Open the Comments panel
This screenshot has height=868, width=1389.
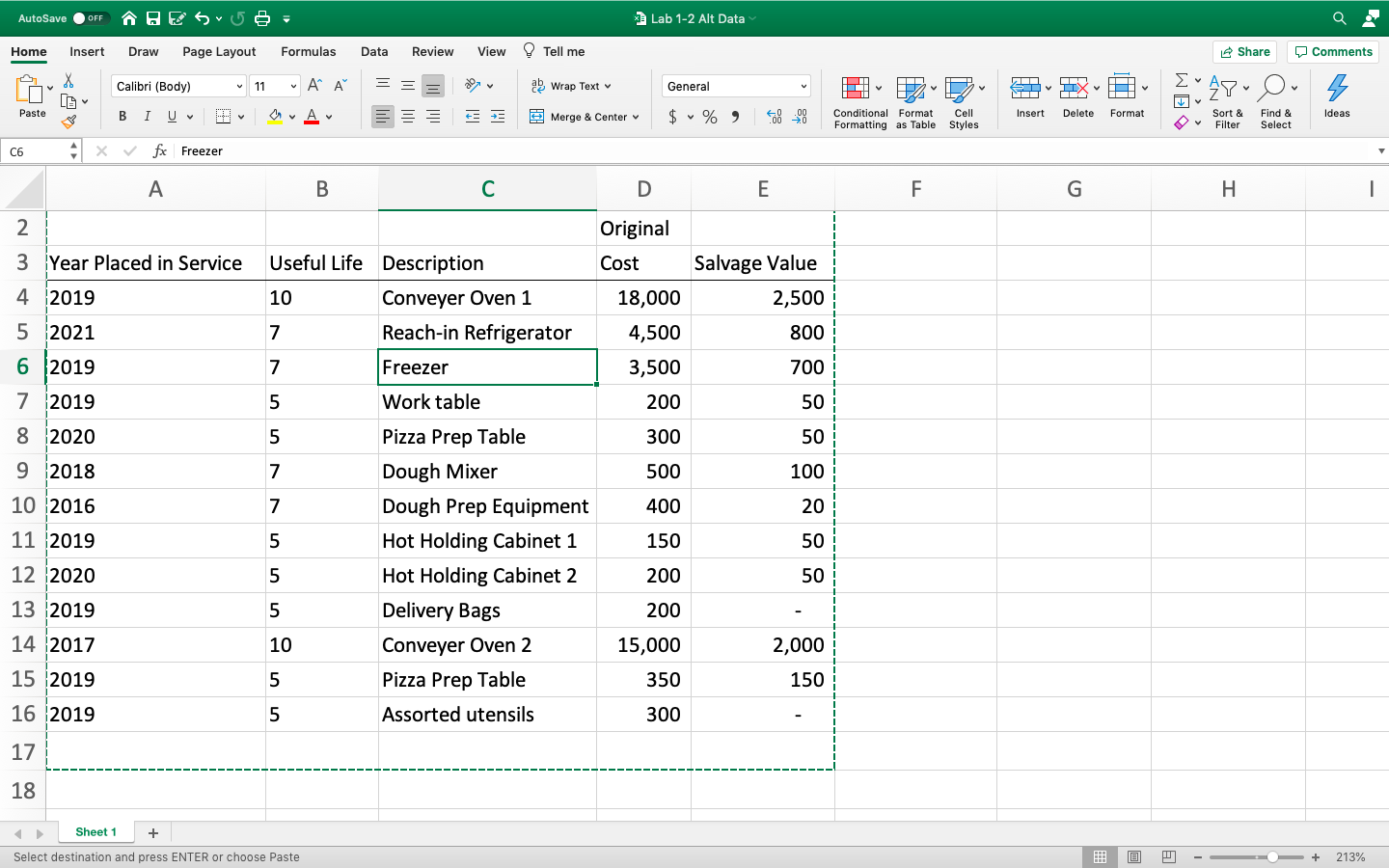(x=1333, y=51)
